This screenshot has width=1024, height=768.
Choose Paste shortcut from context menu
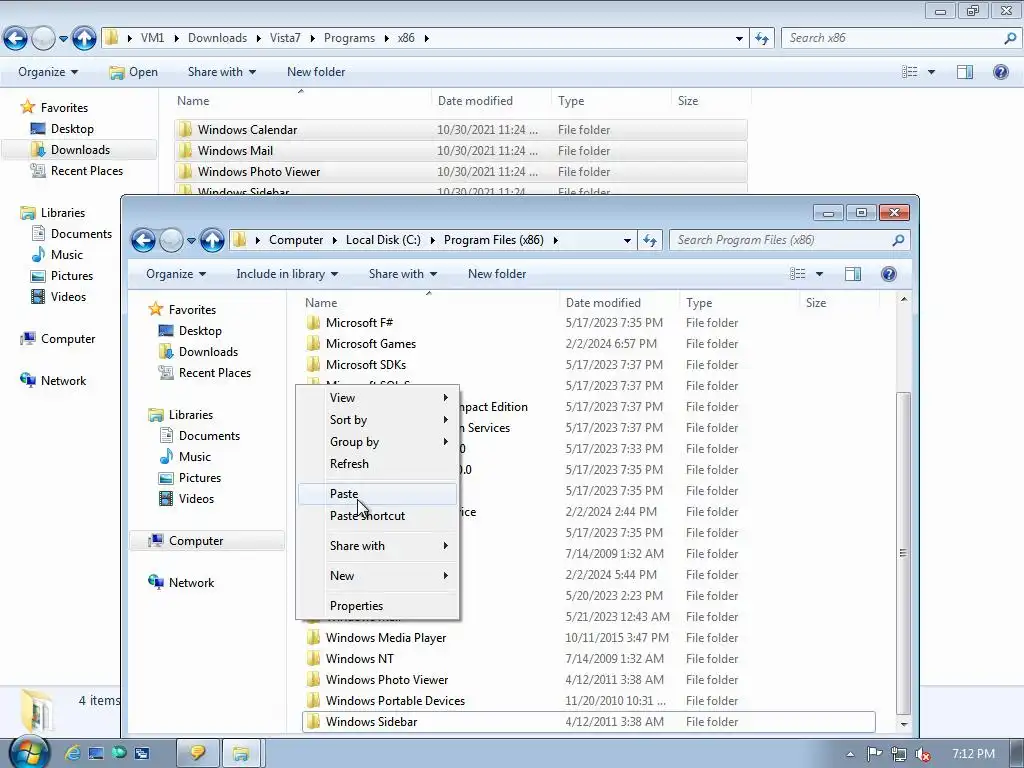[x=377, y=516]
